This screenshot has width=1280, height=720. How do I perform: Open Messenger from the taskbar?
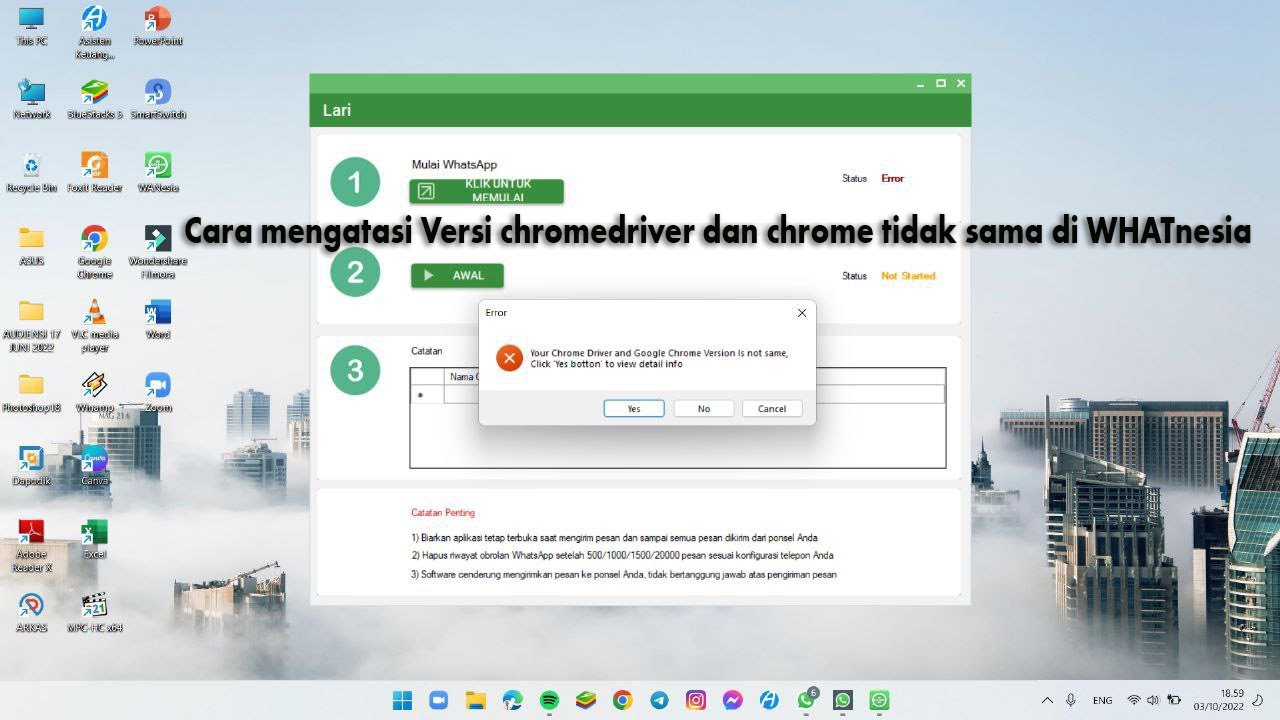733,700
